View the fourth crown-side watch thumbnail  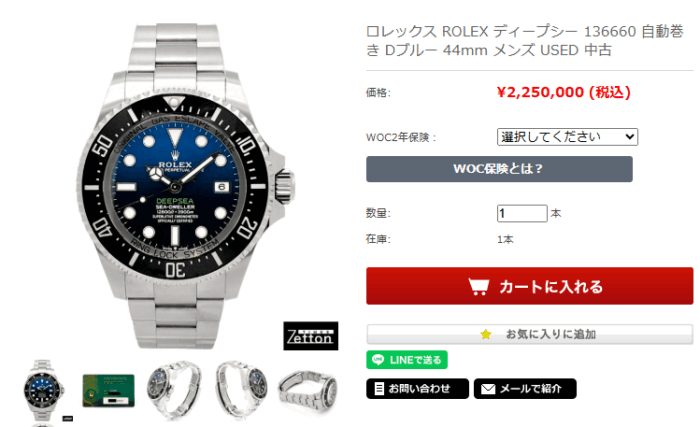point(241,390)
